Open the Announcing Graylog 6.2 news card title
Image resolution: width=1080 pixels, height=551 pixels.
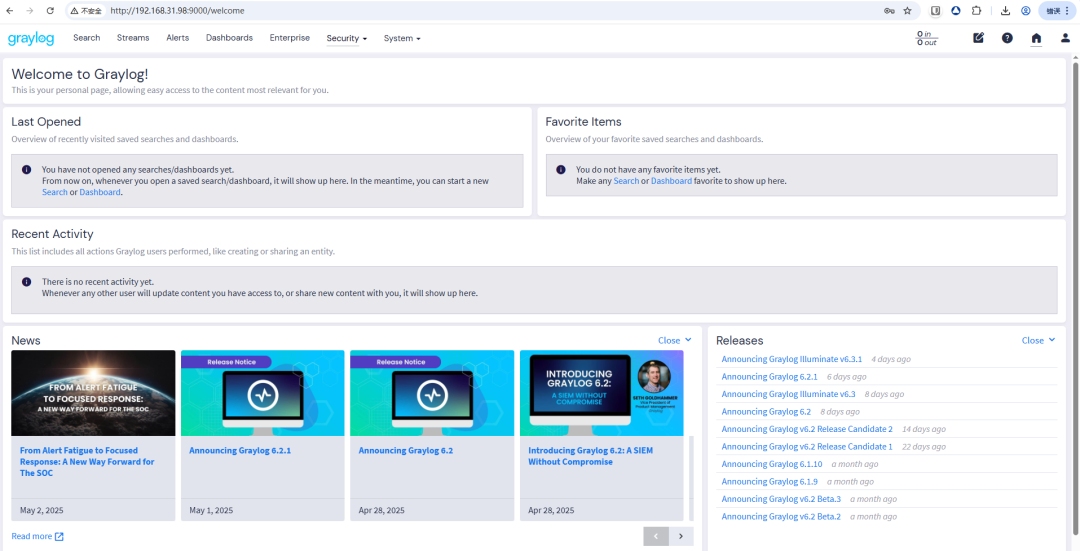coord(406,450)
